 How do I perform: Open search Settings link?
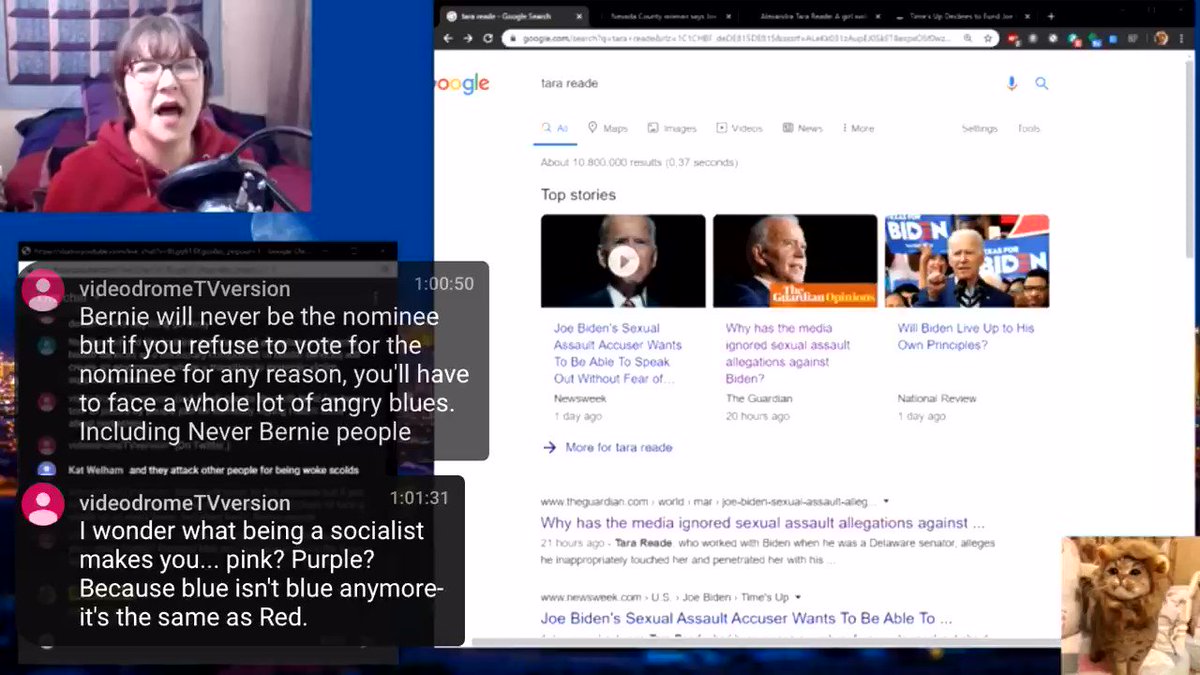tap(980, 129)
